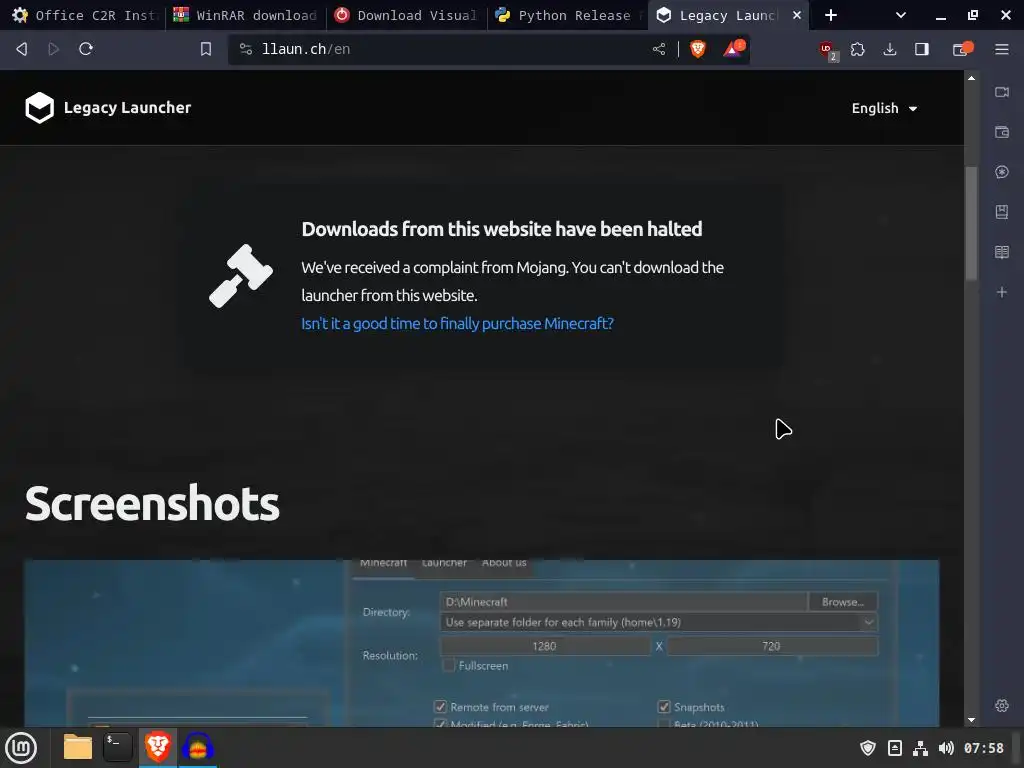Toggle the Fullscreen checkbox in the screenshot

coord(448,665)
